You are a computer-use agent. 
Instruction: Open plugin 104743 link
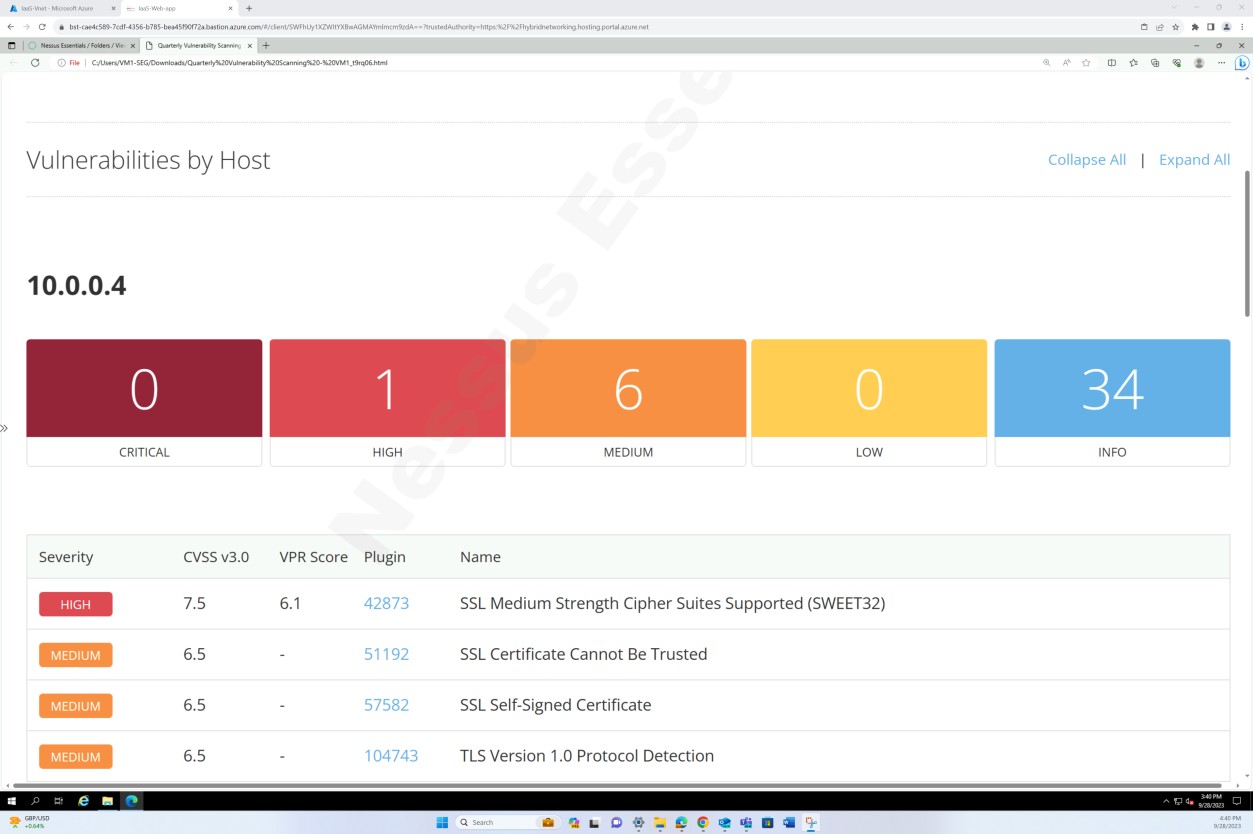click(x=391, y=756)
